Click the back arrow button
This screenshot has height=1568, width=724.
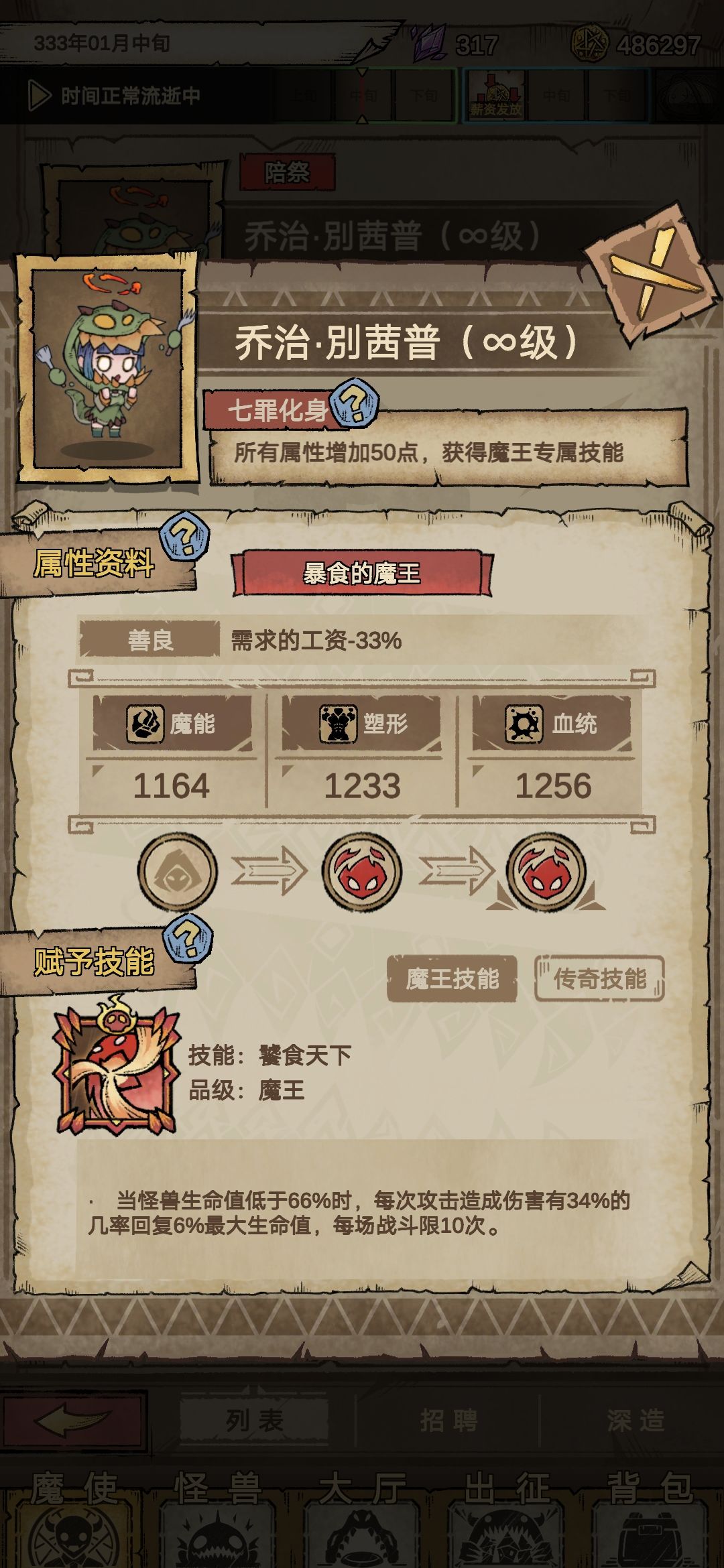click(73, 1420)
